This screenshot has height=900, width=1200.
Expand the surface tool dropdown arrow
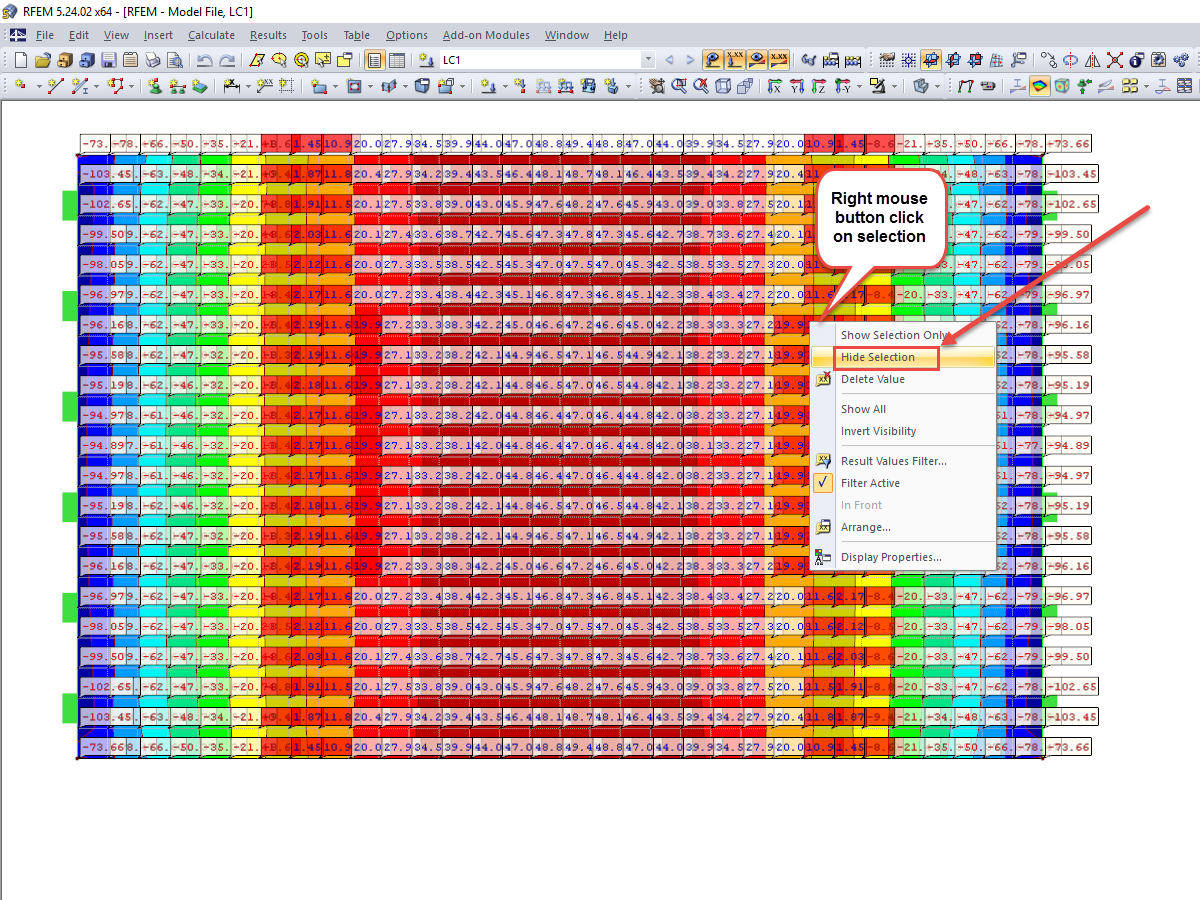(x=335, y=86)
